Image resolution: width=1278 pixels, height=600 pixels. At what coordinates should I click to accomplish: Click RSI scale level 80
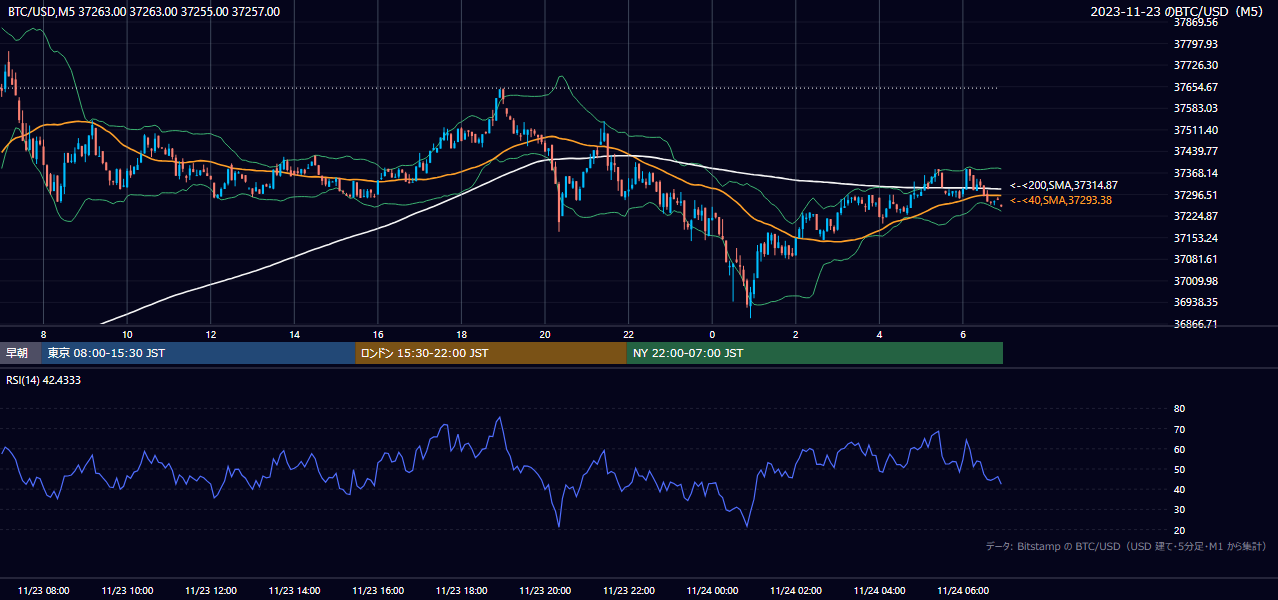[x=1179, y=409]
